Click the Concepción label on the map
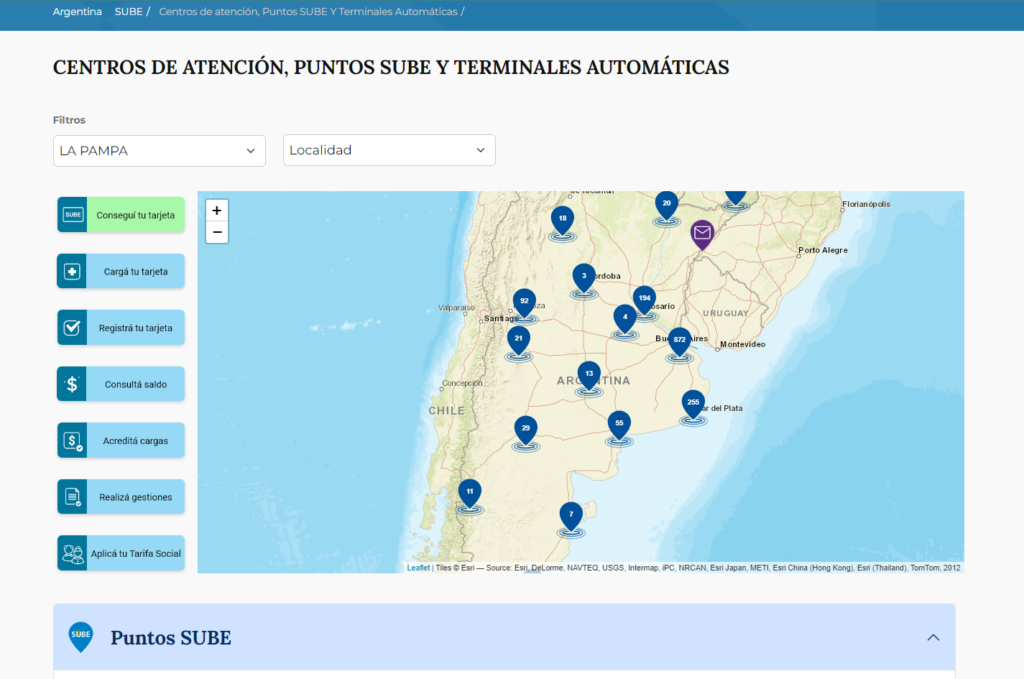Image resolution: width=1024 pixels, height=679 pixels. click(462, 383)
